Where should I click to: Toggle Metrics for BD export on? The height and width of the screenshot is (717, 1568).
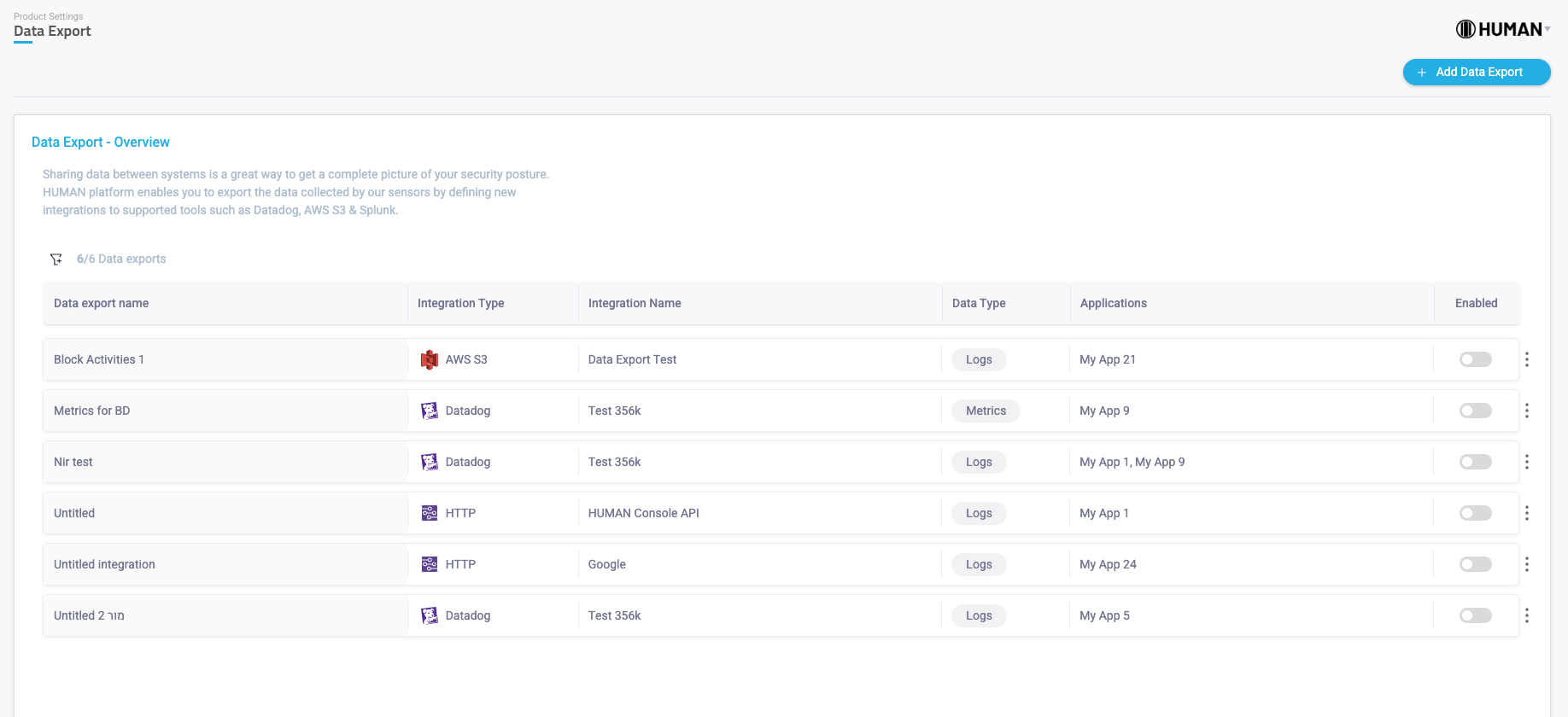pos(1475,411)
